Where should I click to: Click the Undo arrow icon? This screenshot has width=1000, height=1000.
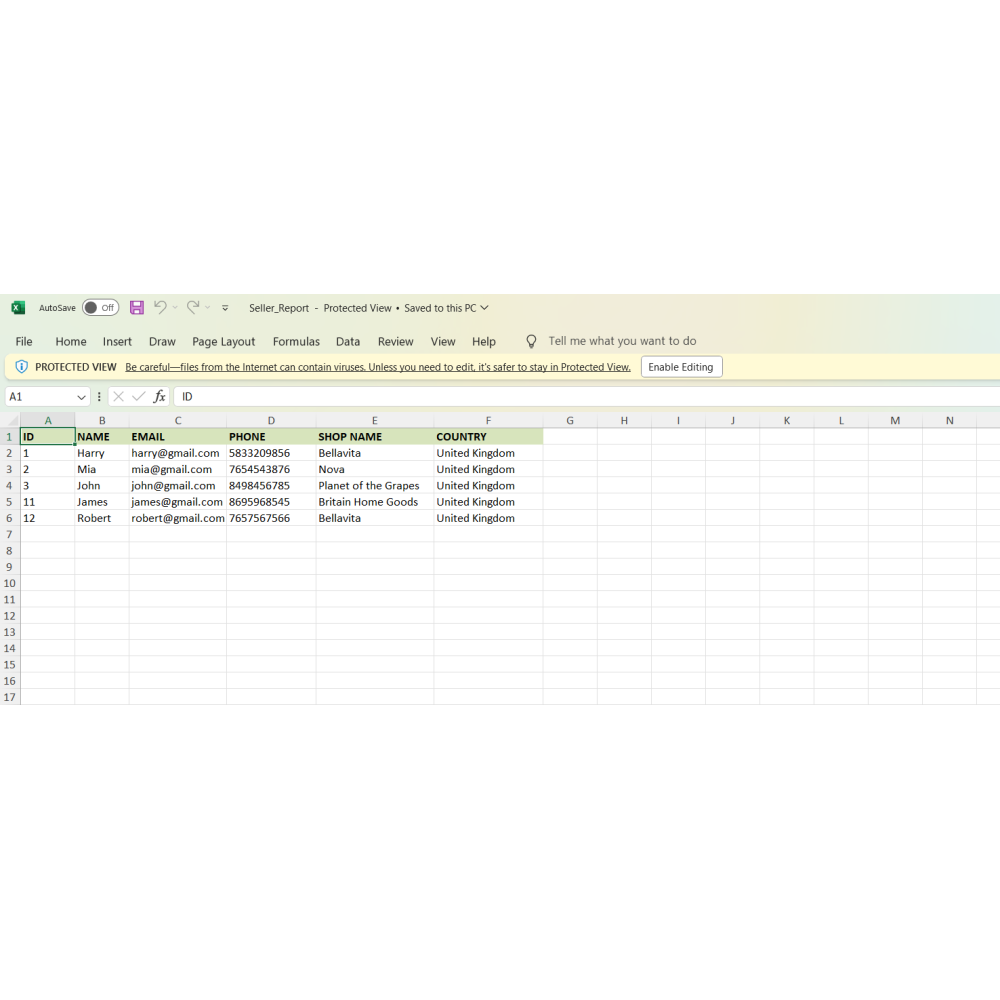click(160, 308)
